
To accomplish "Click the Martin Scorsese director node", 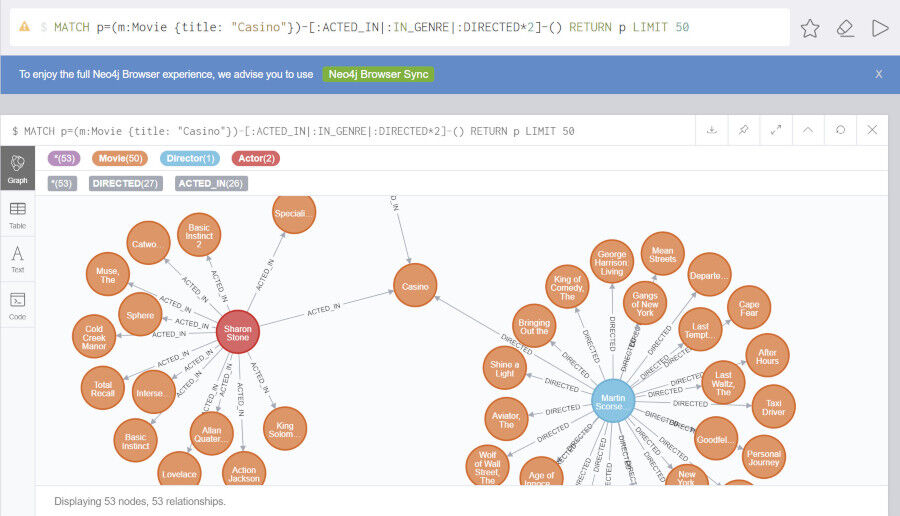I will 613,401.
